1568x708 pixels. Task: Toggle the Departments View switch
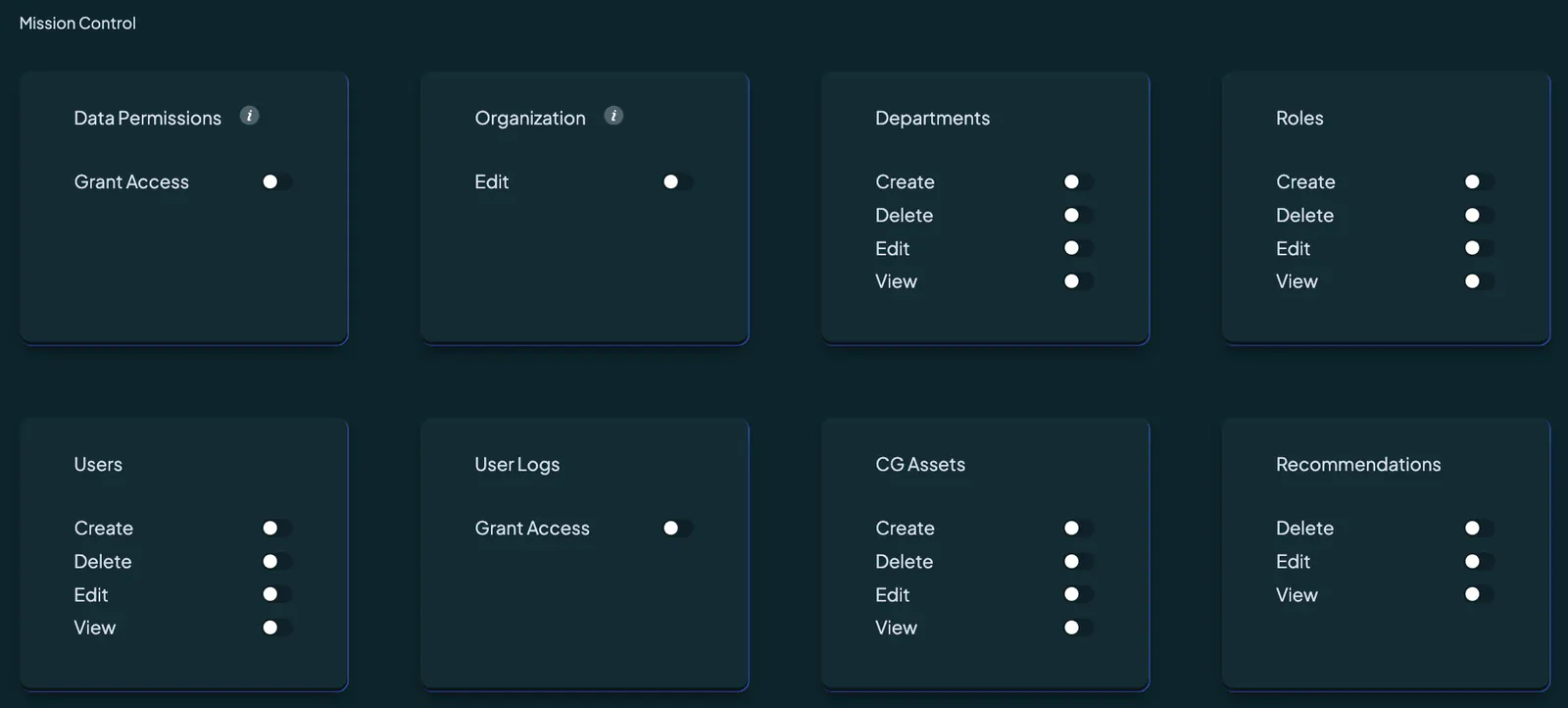point(1079,281)
